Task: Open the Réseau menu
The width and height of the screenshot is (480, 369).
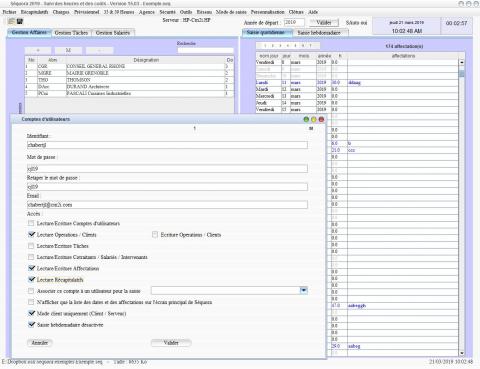Action: (x=204, y=12)
